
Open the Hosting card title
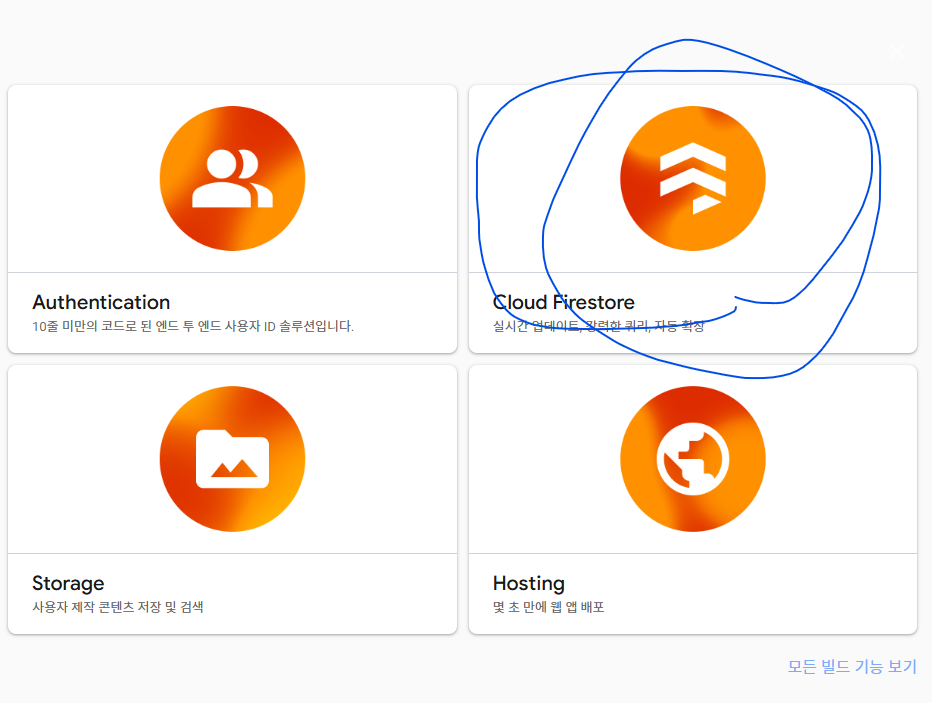[x=528, y=583]
